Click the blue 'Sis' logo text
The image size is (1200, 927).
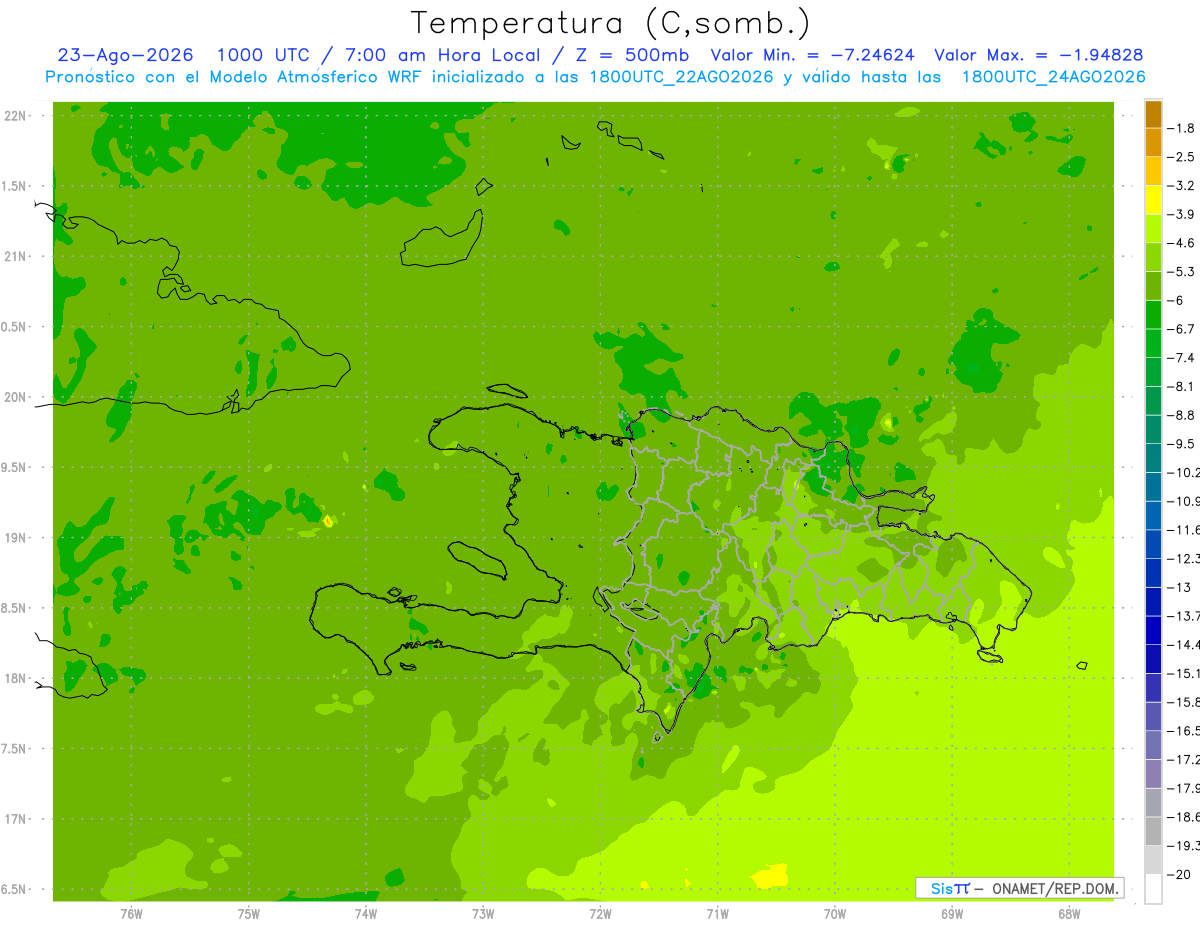[942, 888]
